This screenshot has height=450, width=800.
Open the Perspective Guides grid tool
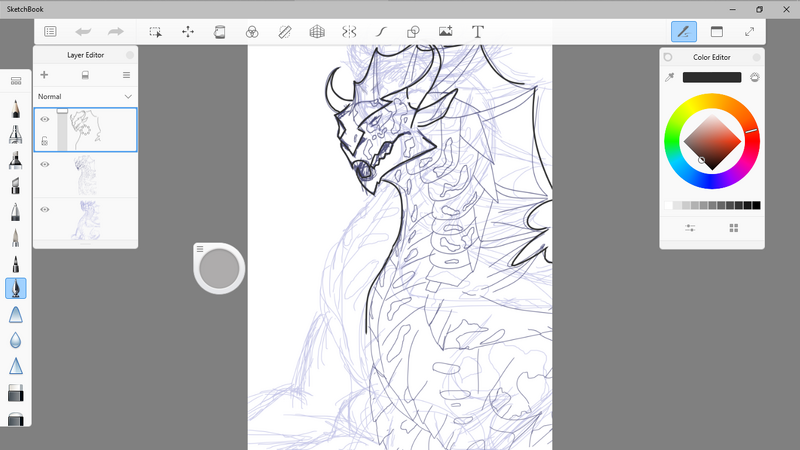click(x=317, y=32)
